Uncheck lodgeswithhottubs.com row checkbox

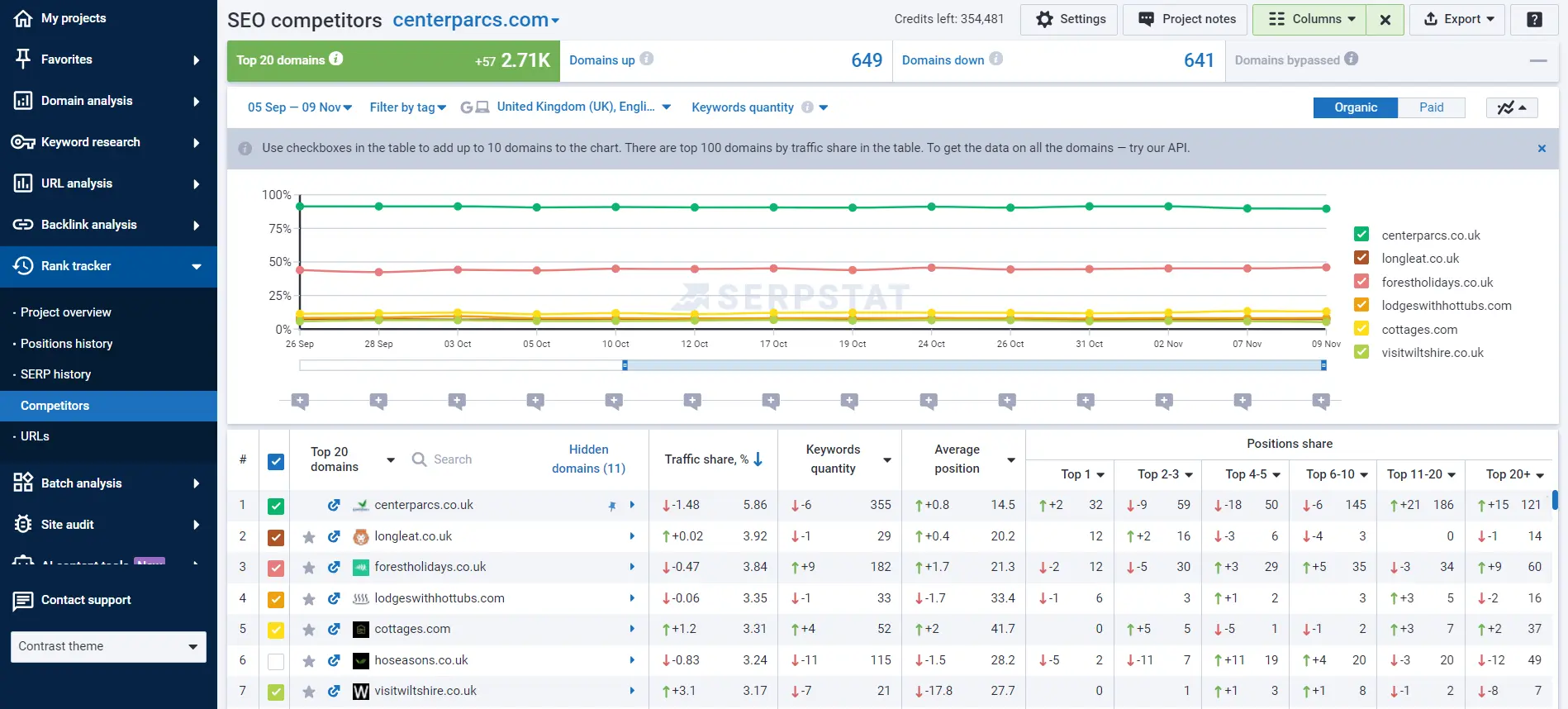pos(276,600)
